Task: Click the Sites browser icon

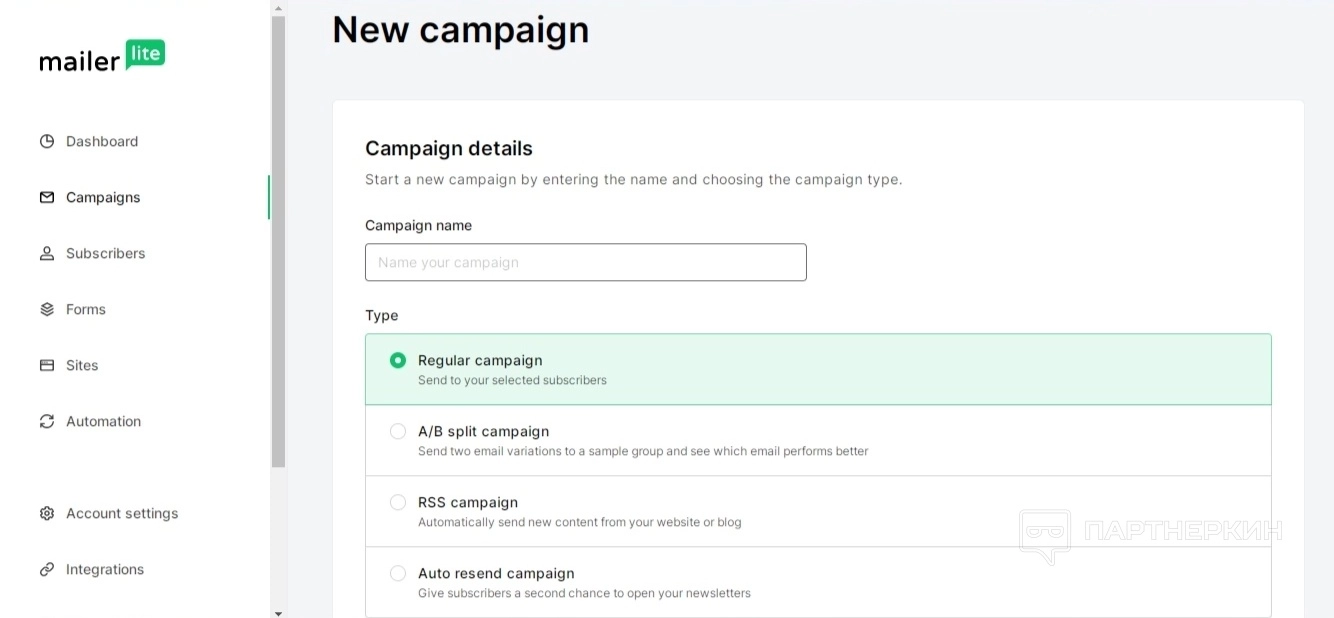Action: pyautogui.click(x=47, y=365)
